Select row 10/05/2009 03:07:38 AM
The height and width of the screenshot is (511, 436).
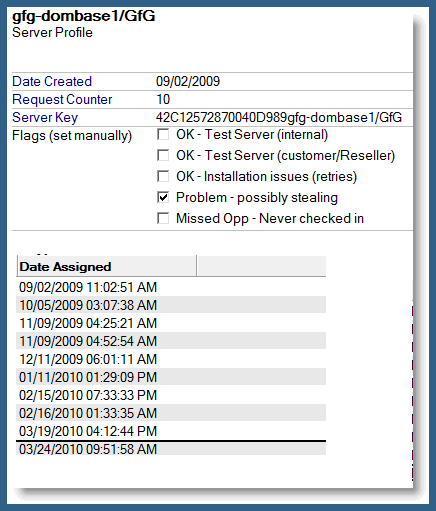click(x=171, y=305)
